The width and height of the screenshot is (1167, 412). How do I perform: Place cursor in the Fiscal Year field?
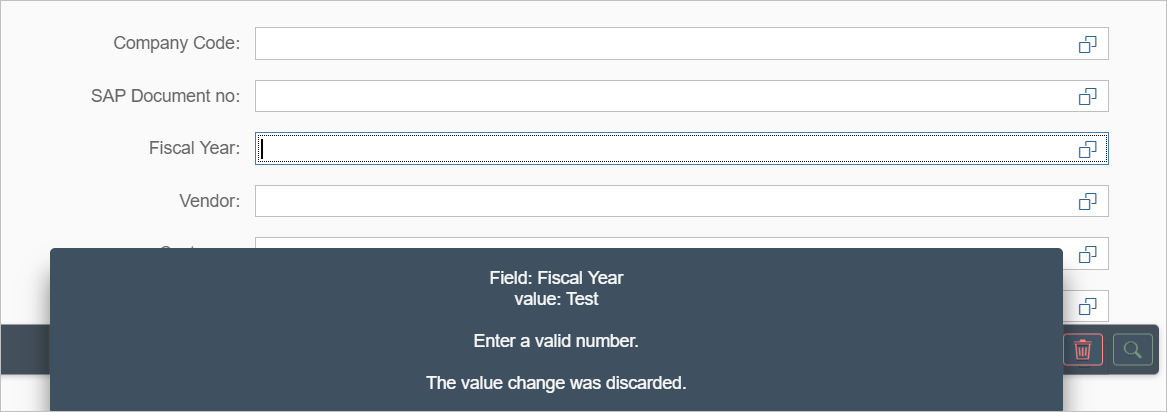pos(662,149)
